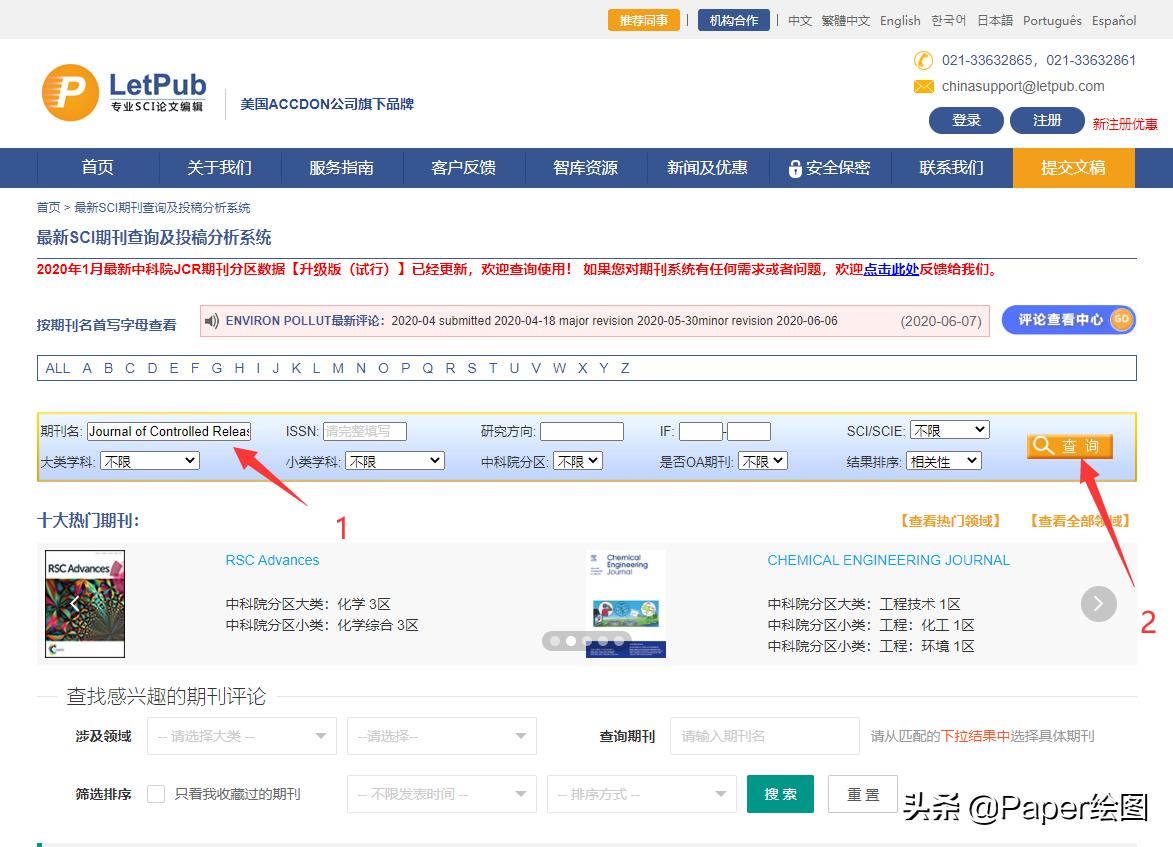
Task: Open the 结果排序 dropdown
Action: click(x=943, y=461)
